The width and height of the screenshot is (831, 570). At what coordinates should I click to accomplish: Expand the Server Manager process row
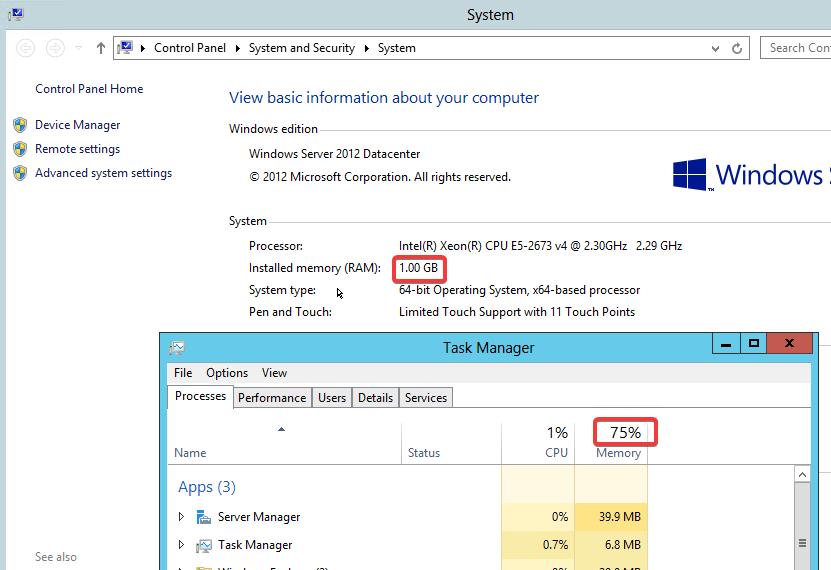click(x=181, y=516)
